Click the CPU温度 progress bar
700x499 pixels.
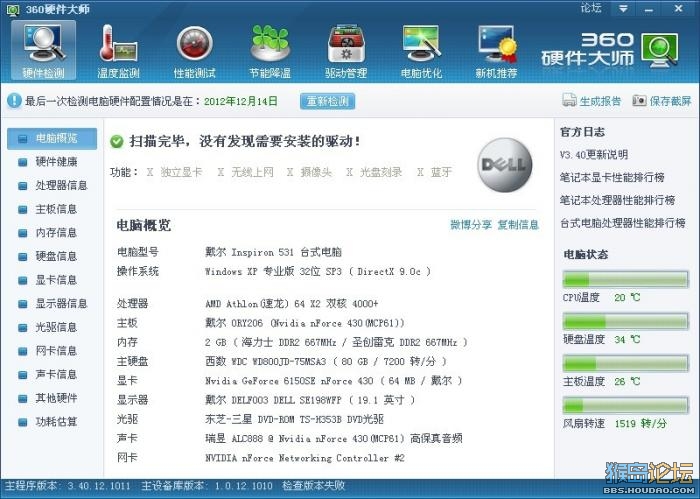coord(625,279)
